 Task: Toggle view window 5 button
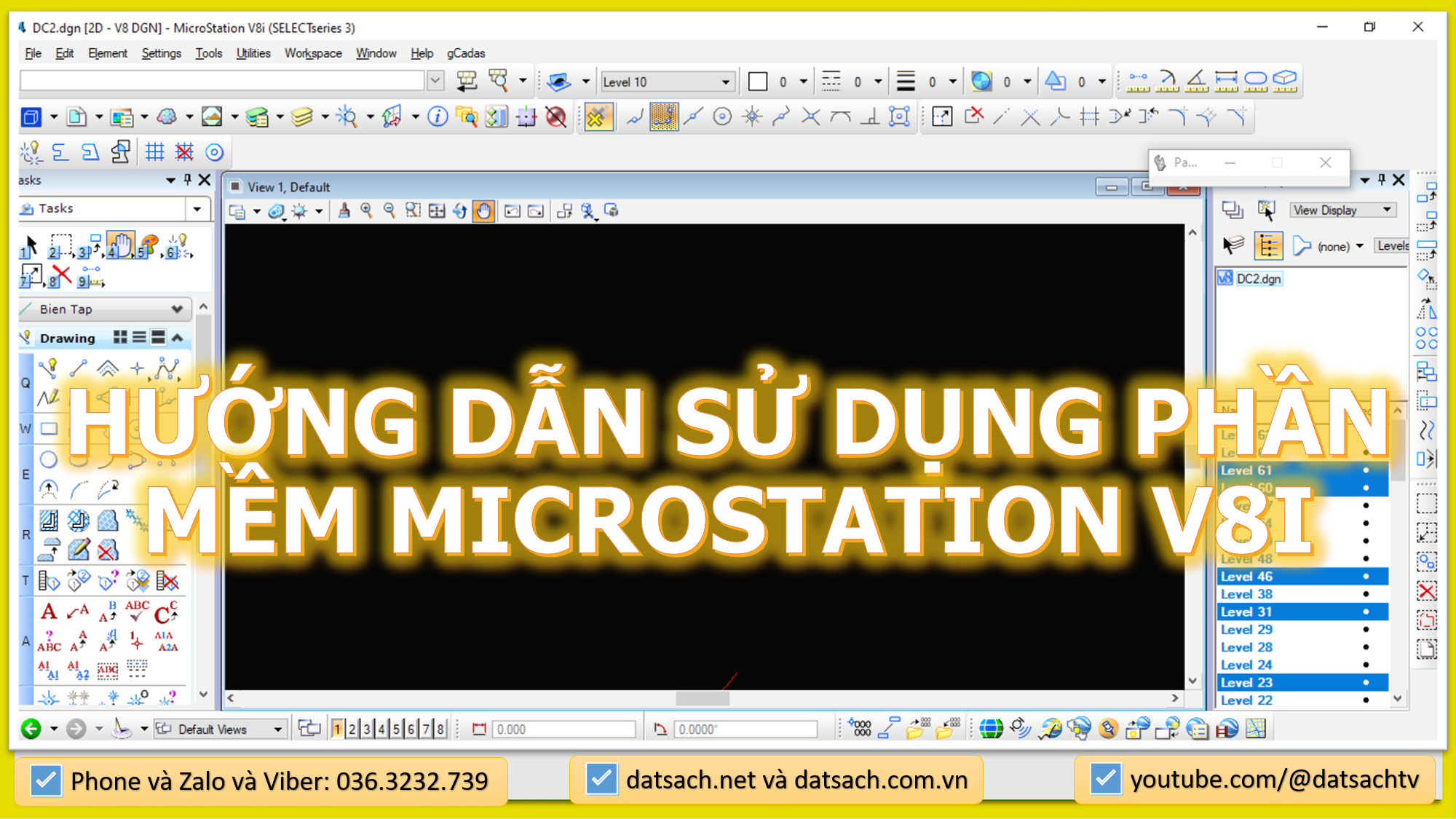pos(396,729)
